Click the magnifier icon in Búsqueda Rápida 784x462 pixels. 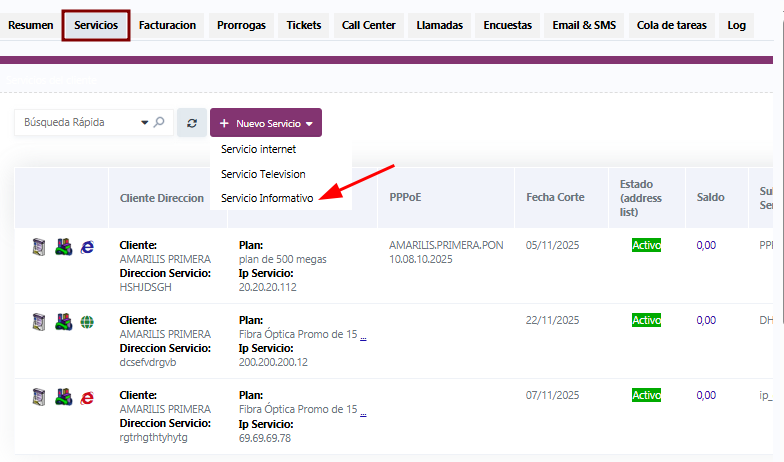[159, 123]
